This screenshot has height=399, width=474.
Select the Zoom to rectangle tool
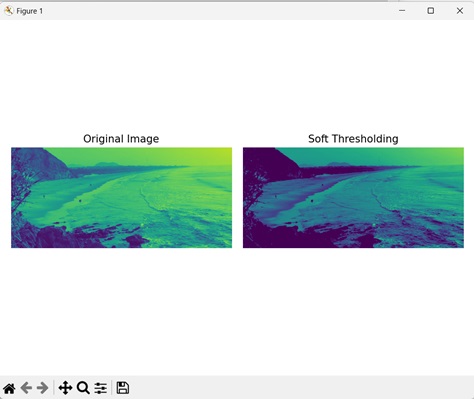(83, 388)
